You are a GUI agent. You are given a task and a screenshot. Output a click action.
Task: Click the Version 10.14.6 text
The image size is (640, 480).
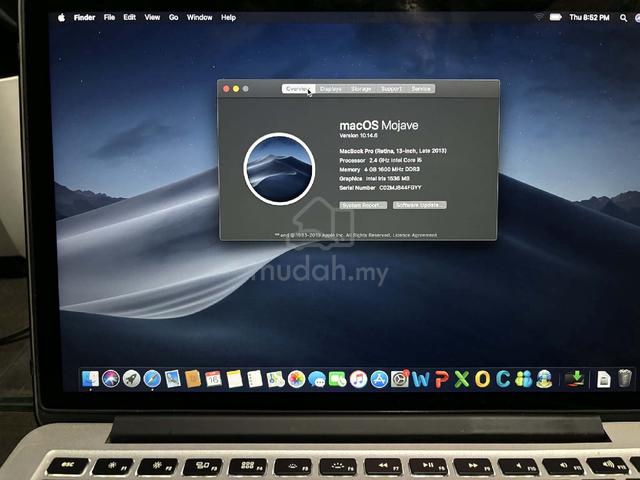(x=358, y=136)
